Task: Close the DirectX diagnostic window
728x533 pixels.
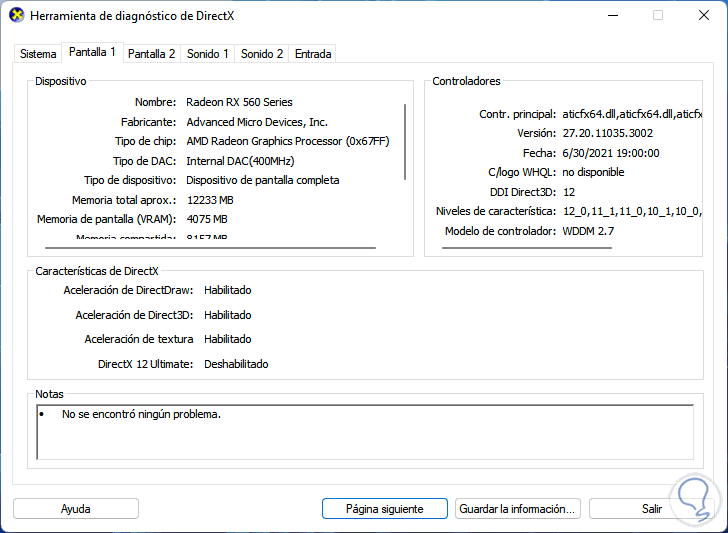Action: [x=704, y=15]
